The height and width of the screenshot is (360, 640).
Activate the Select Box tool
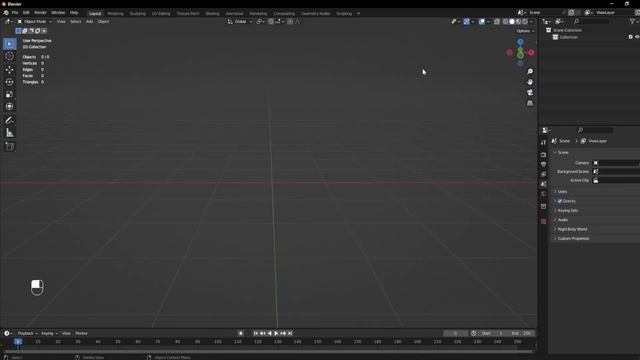9,44
